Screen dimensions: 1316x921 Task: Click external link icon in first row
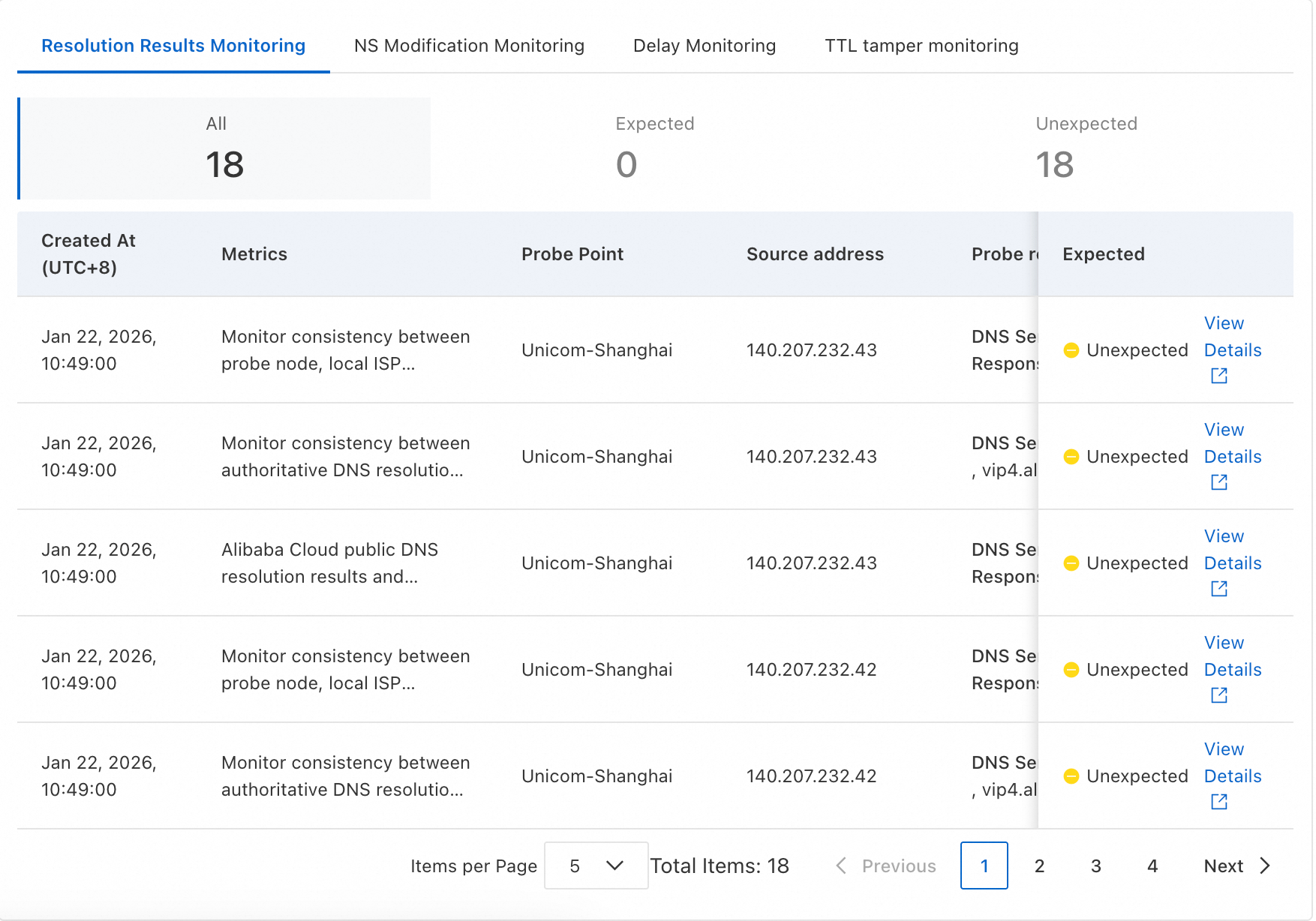pyautogui.click(x=1218, y=376)
